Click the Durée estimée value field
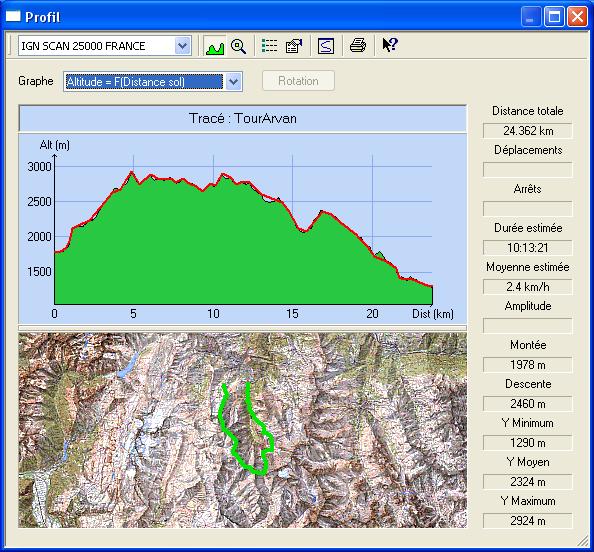 click(x=527, y=248)
